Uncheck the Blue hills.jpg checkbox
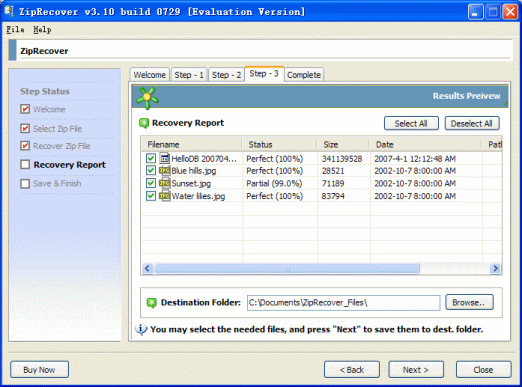The height and width of the screenshot is (387, 522). pyautogui.click(x=151, y=170)
